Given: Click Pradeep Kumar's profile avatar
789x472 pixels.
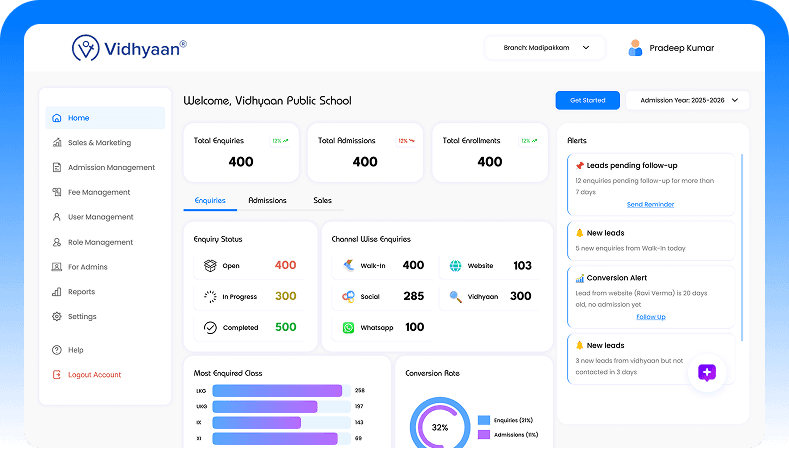Looking at the screenshot, I should tap(635, 48).
